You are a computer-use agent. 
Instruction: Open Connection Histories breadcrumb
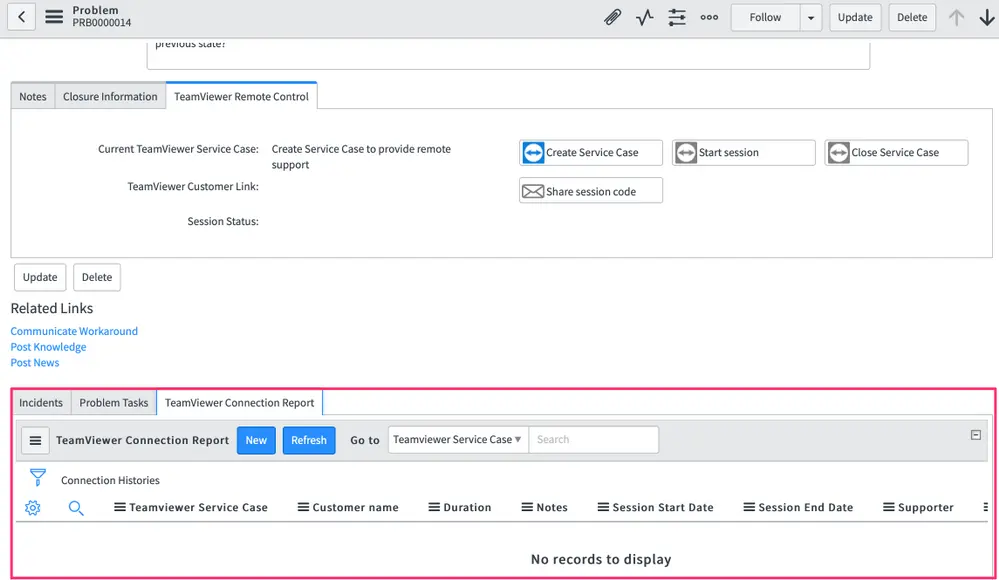coord(110,481)
